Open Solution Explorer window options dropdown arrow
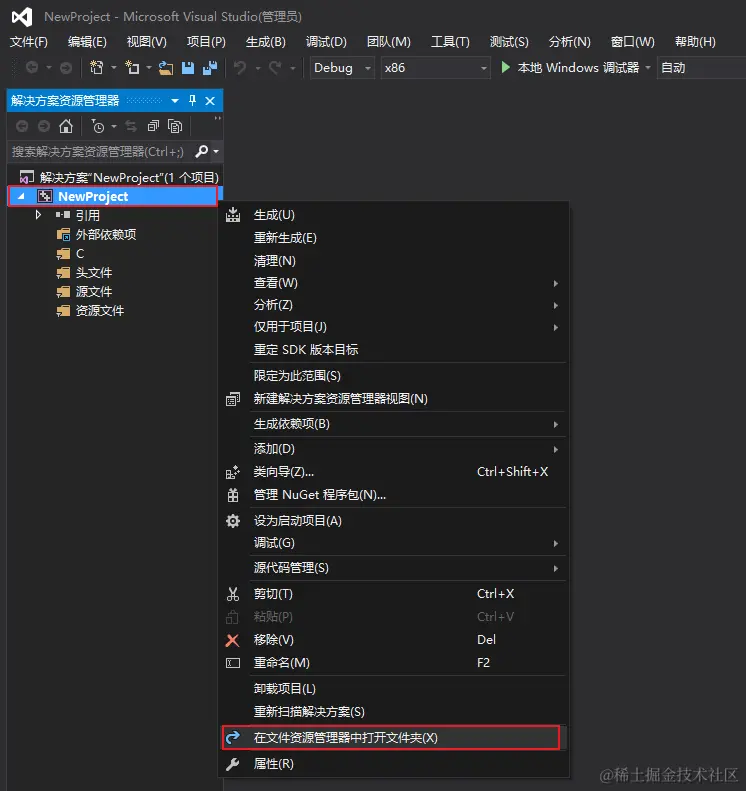746x791 pixels. point(175,101)
